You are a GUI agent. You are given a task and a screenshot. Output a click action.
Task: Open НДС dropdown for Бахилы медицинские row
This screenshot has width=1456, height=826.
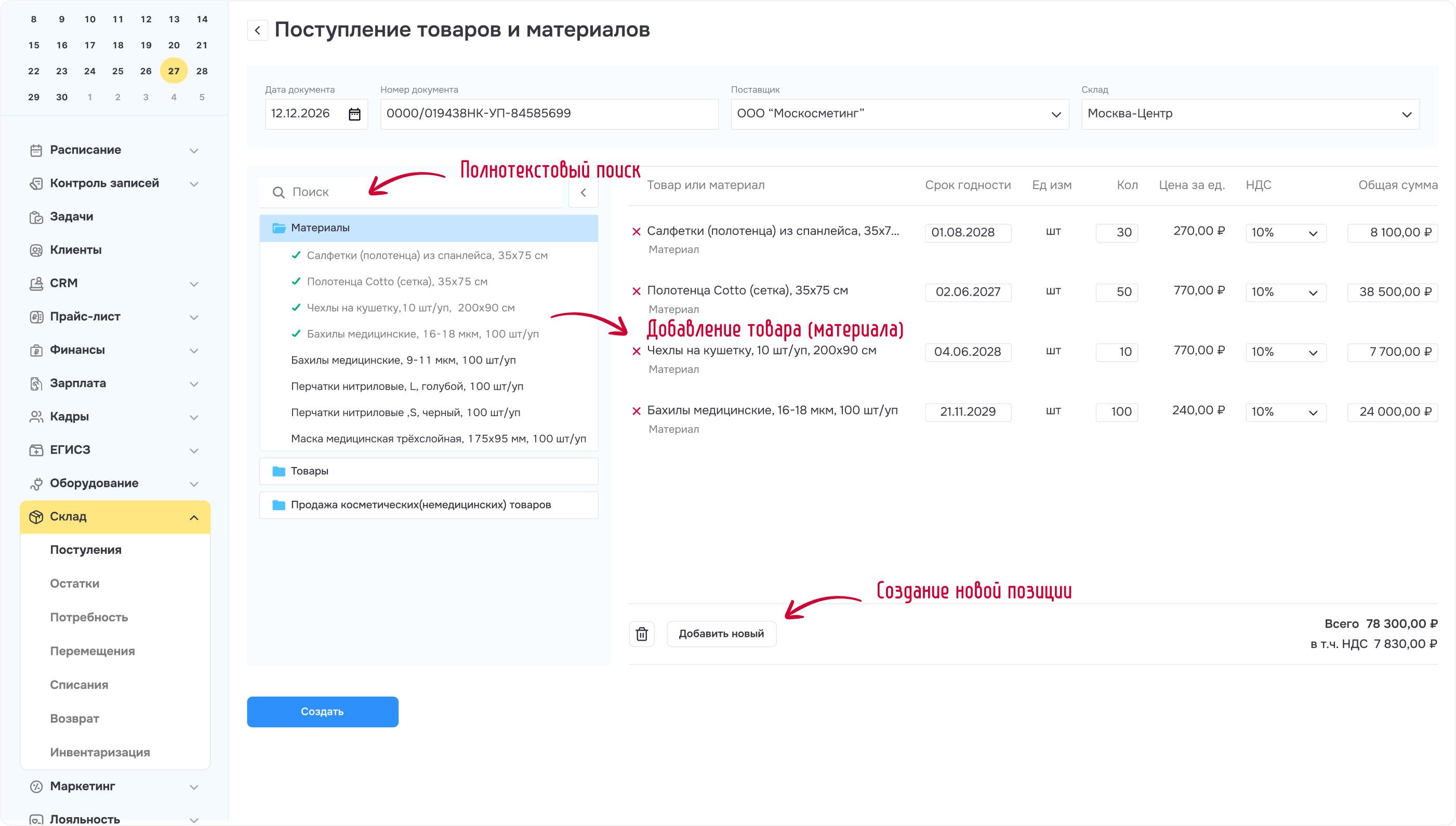[x=1286, y=412]
